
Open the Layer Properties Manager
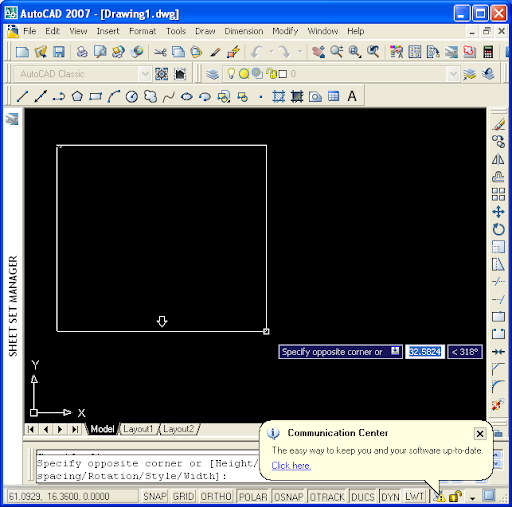pos(212,74)
